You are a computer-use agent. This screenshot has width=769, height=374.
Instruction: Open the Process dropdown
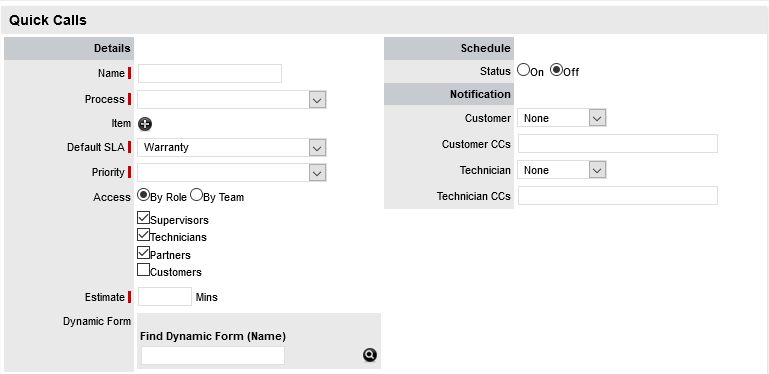[x=232, y=100]
